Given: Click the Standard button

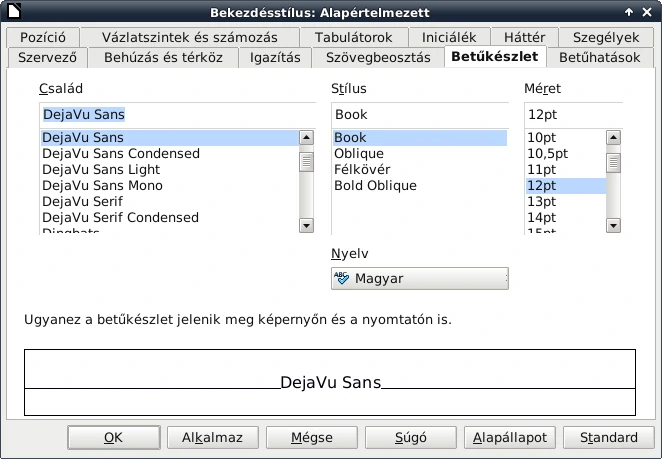Looking at the screenshot, I should point(609,437).
